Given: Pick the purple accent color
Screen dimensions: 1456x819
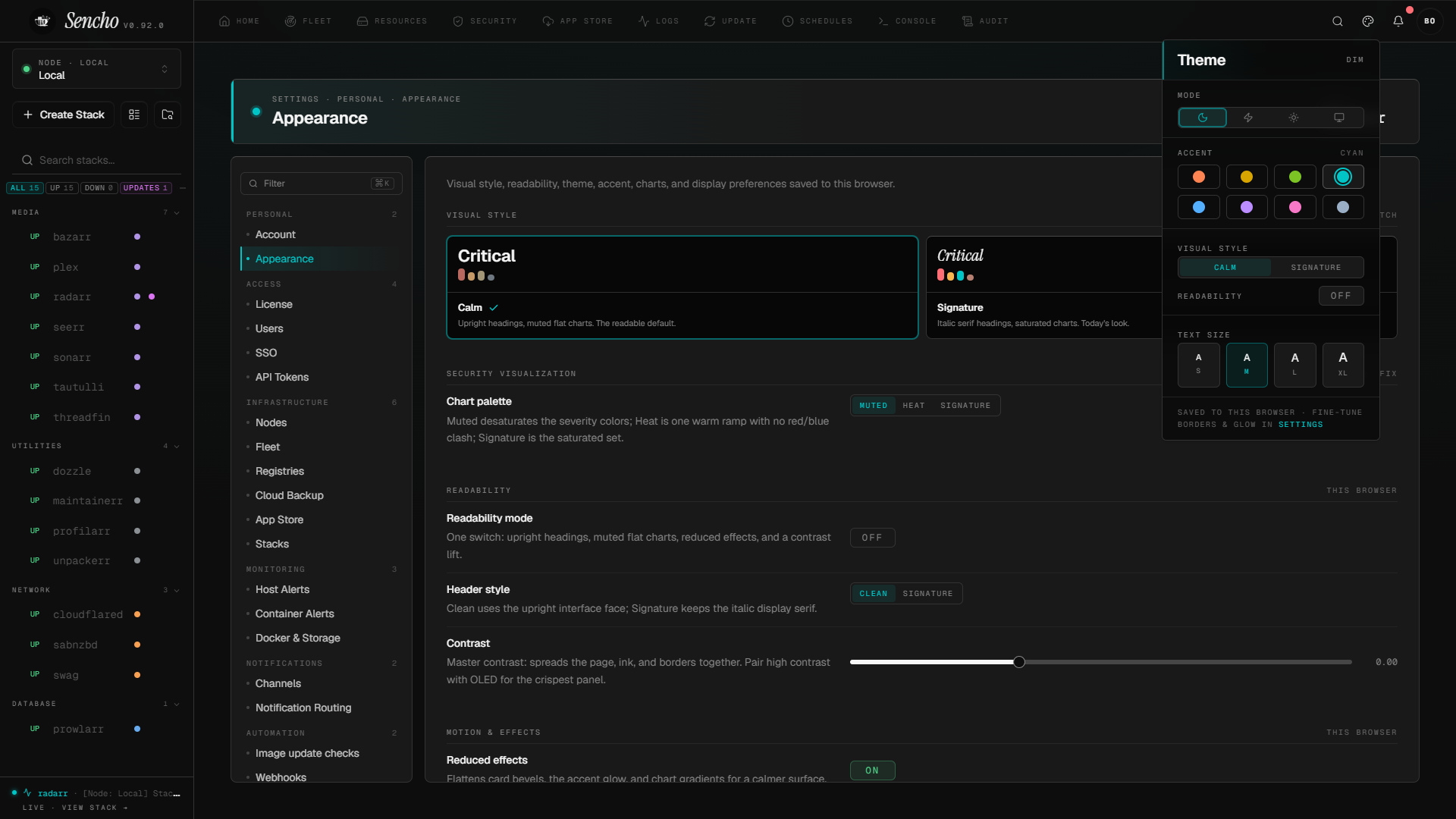Looking at the screenshot, I should pyautogui.click(x=1247, y=207).
